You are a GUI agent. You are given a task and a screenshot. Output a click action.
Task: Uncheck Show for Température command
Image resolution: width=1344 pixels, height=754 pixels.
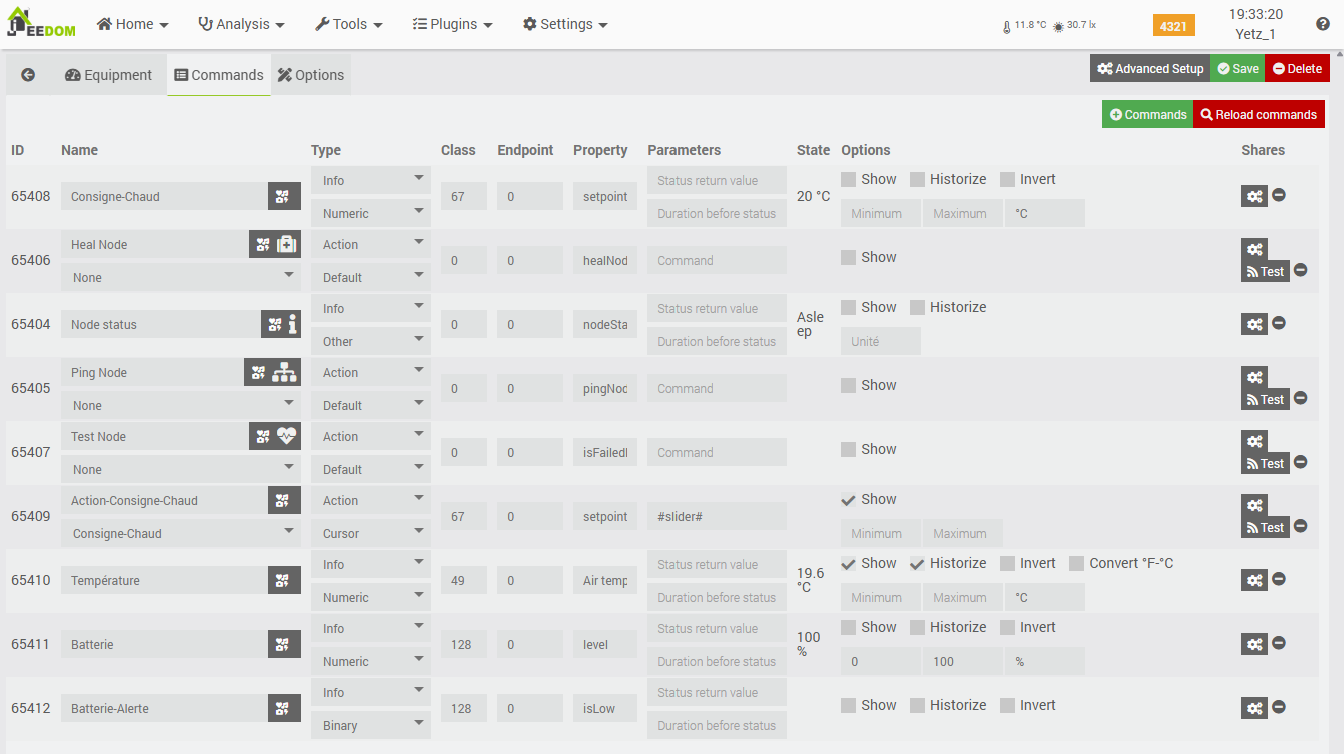coord(849,564)
